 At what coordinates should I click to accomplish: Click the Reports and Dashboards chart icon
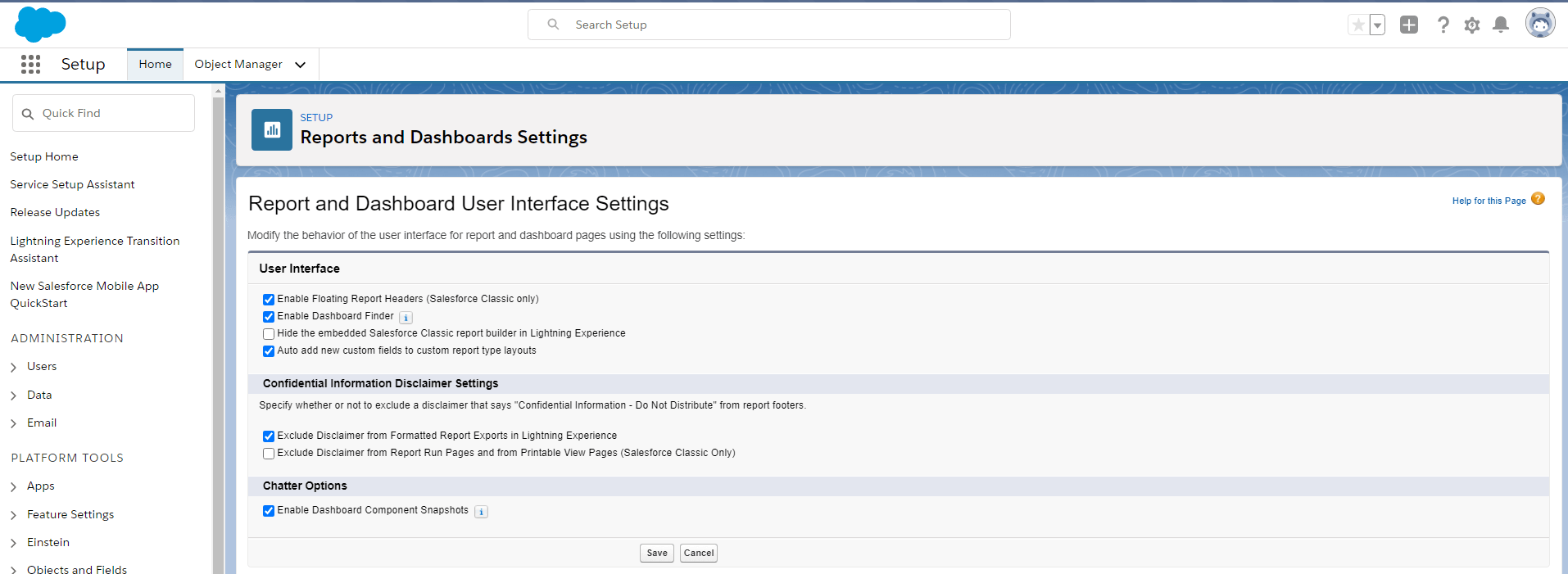click(272, 129)
